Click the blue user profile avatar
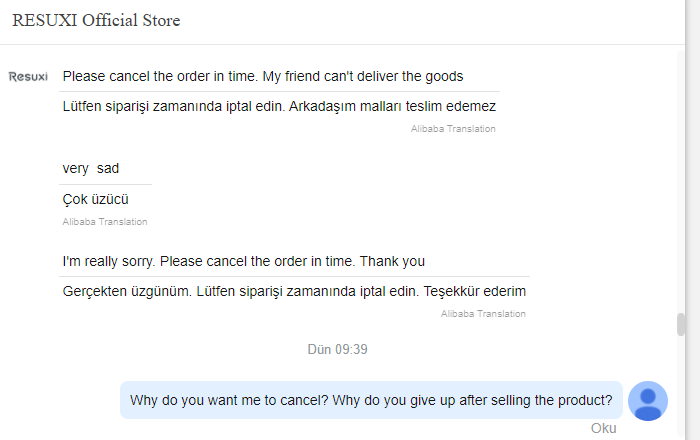The width and height of the screenshot is (700, 440). point(648,401)
